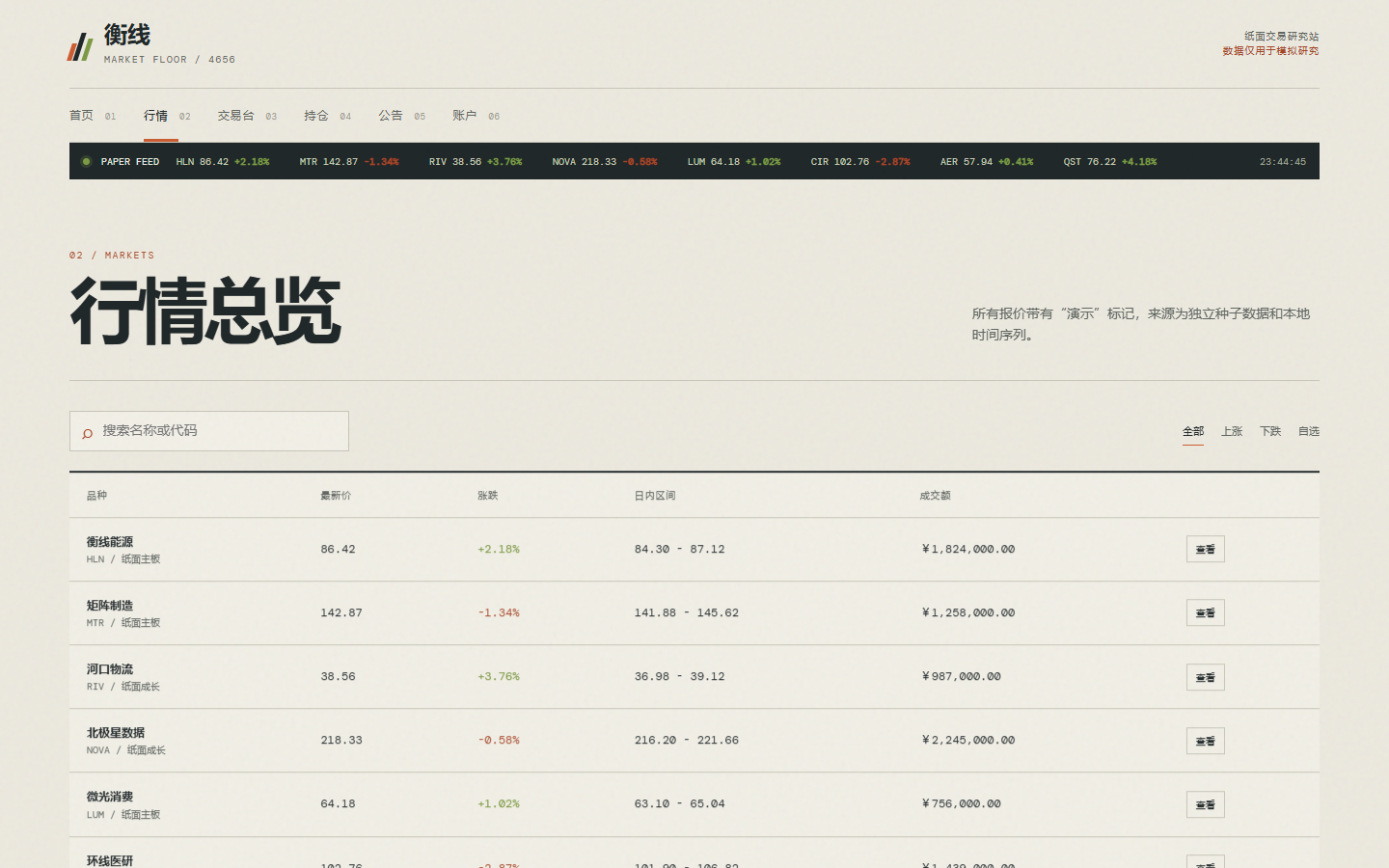Click the NOVA / 纸面成长 subtitle

[126, 750]
